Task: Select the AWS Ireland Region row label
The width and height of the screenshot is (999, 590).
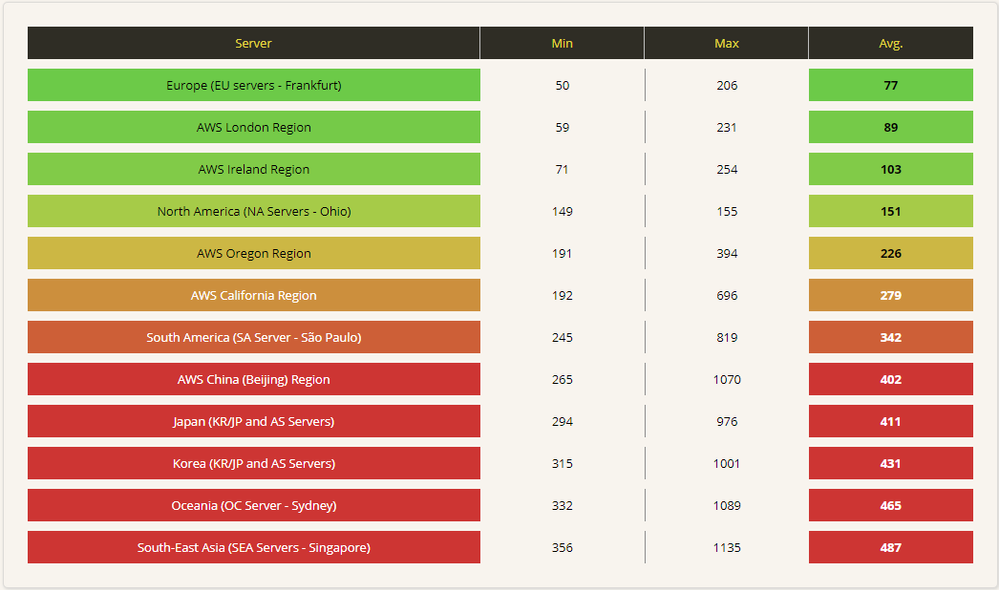Action: click(254, 169)
